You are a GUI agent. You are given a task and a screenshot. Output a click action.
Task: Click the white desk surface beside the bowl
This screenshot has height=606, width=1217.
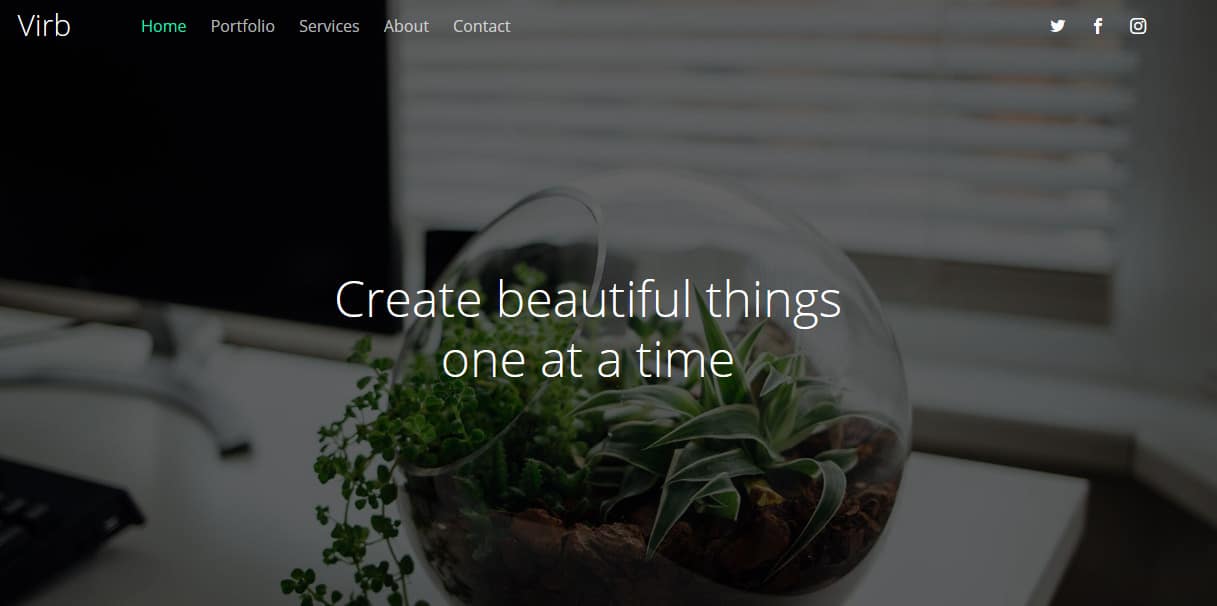click(1000, 530)
